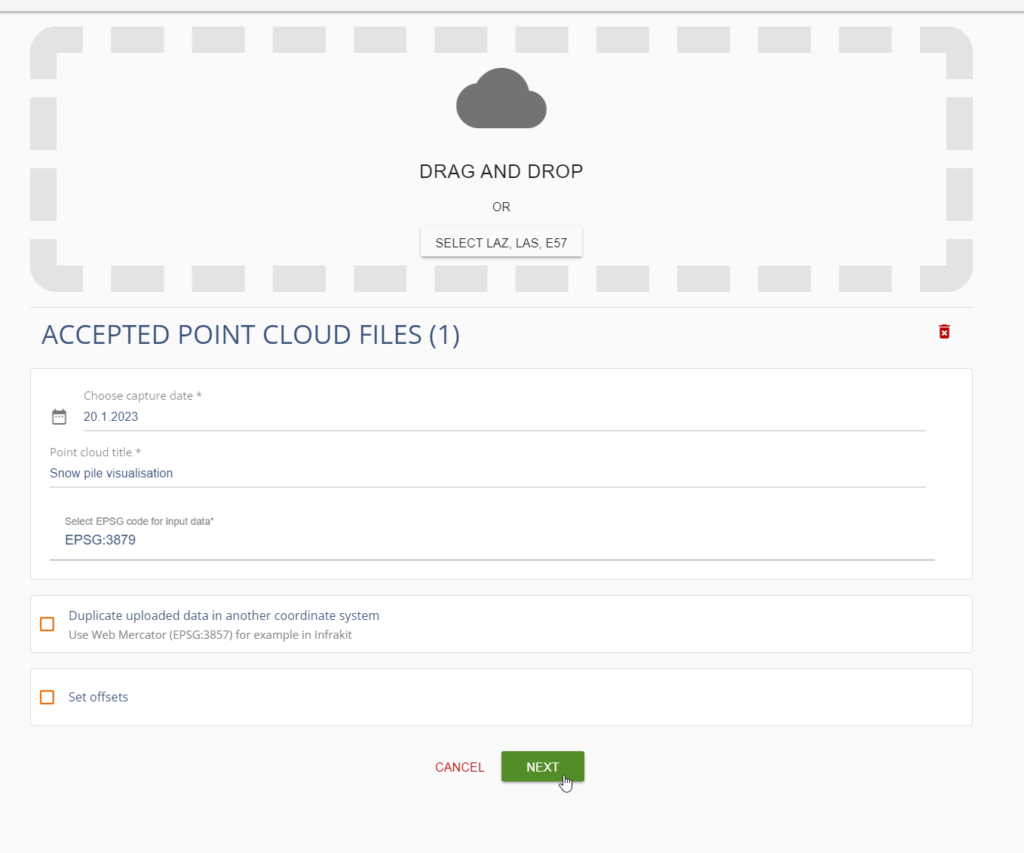The height and width of the screenshot is (853, 1024).
Task: Click the OR separator text
Action: point(501,207)
